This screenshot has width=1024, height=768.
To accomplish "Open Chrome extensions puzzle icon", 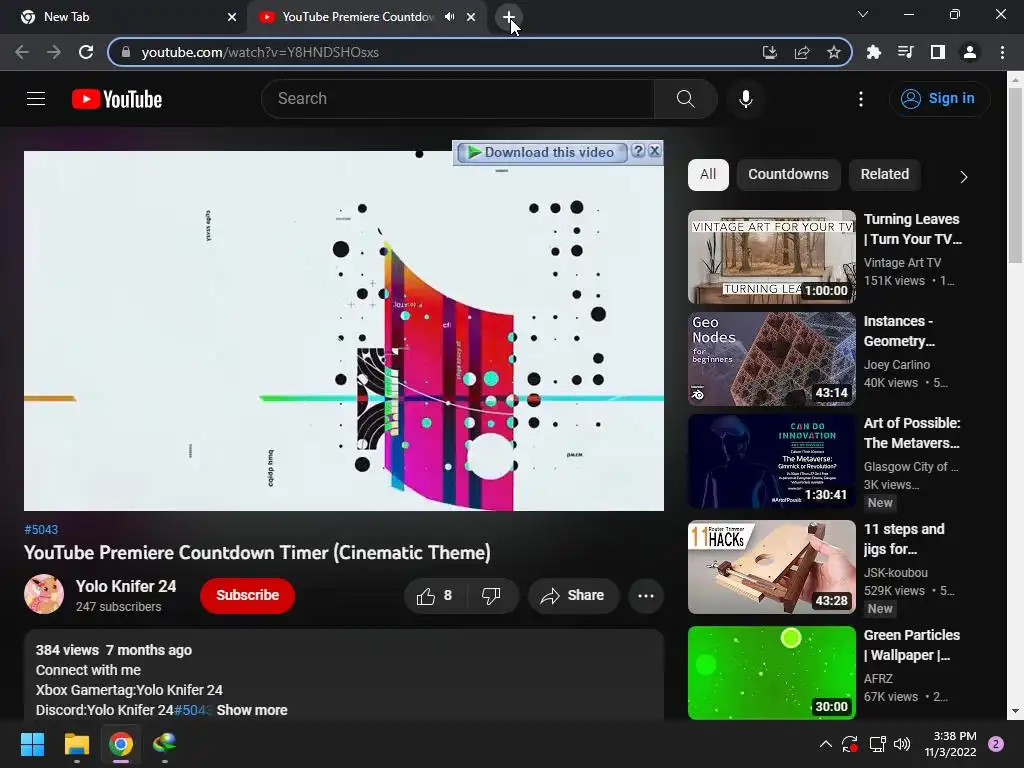I will 874,52.
